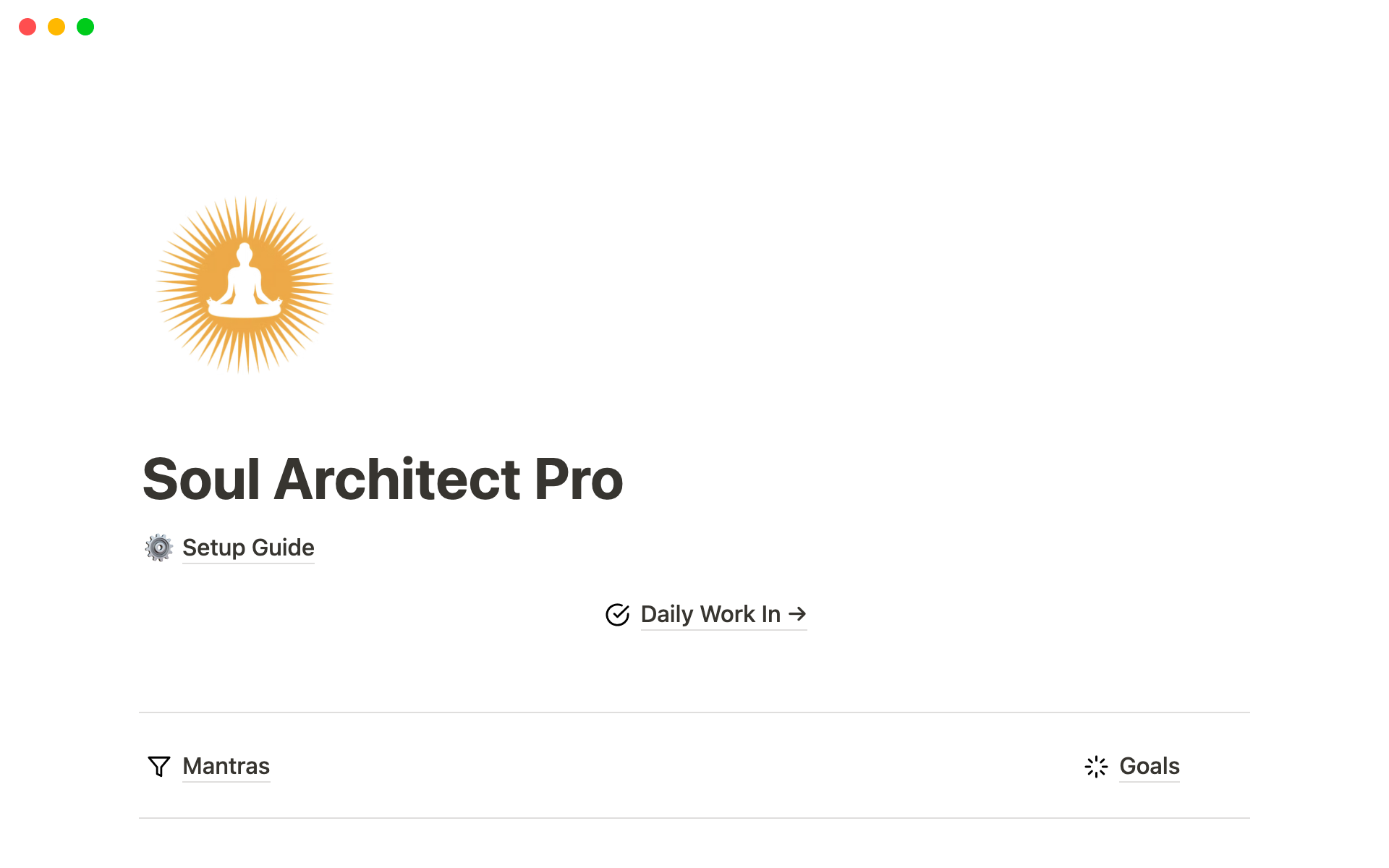Viewport: 1389px width, 868px height.
Task: Select the divider line below Mantras
Action: [694, 818]
